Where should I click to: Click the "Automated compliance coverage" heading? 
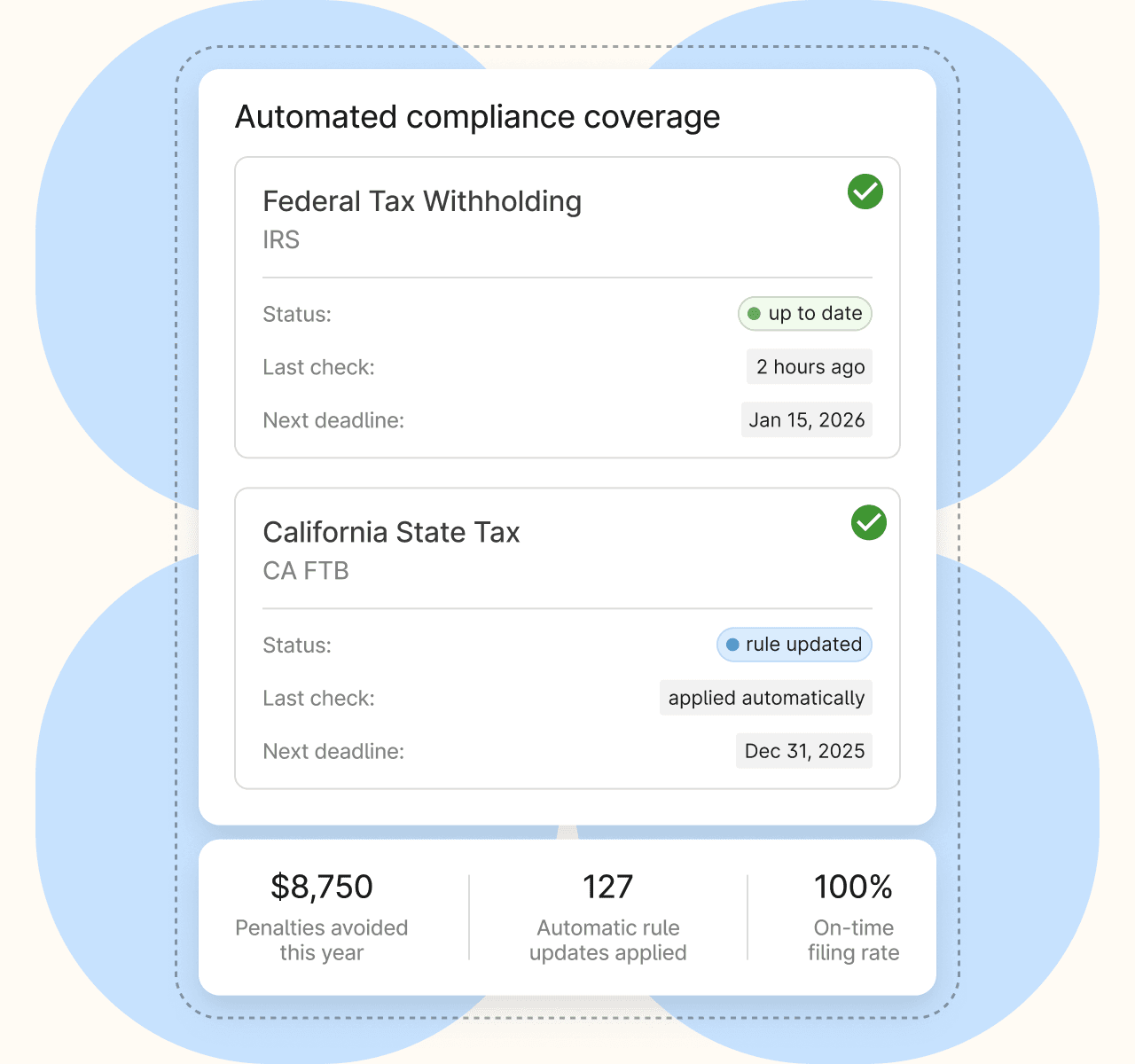(x=477, y=117)
